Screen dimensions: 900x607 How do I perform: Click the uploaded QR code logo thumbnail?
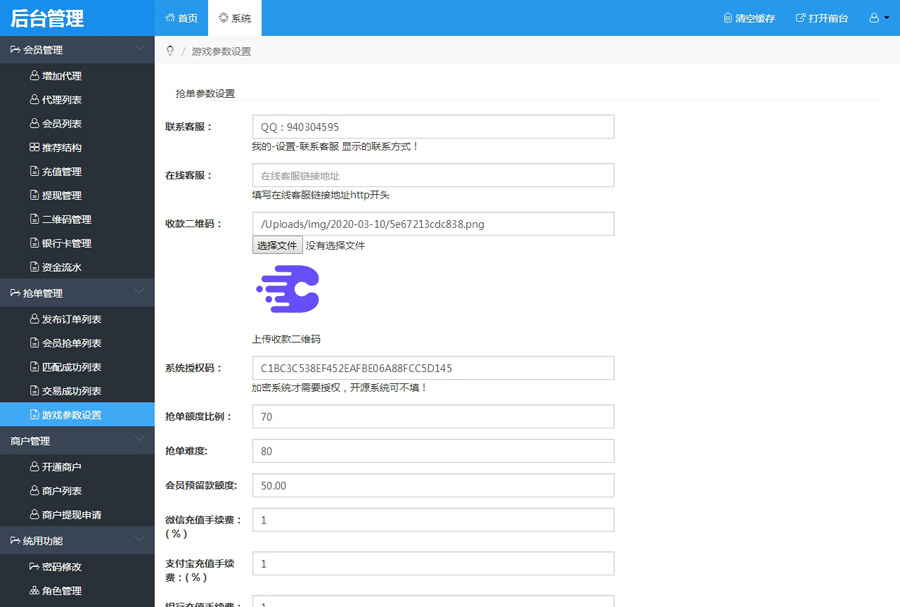[288, 290]
